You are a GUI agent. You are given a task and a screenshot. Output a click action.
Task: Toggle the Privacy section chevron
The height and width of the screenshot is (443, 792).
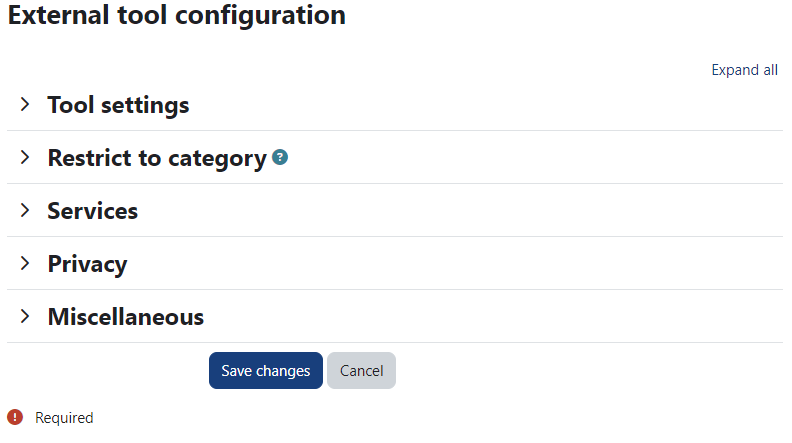(x=25, y=264)
